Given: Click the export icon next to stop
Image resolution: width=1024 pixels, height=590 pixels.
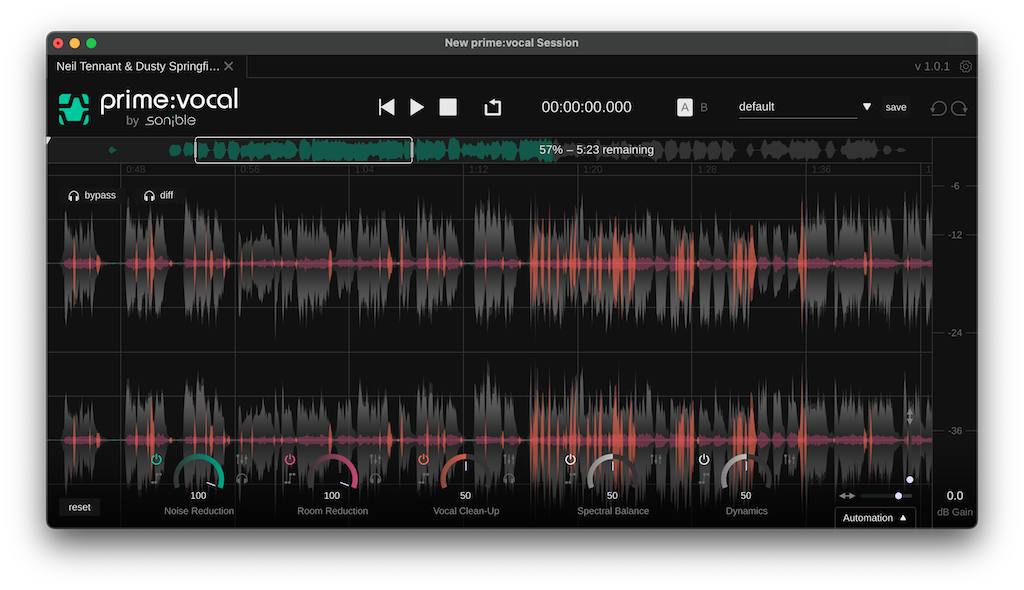Looking at the screenshot, I should coord(492,107).
